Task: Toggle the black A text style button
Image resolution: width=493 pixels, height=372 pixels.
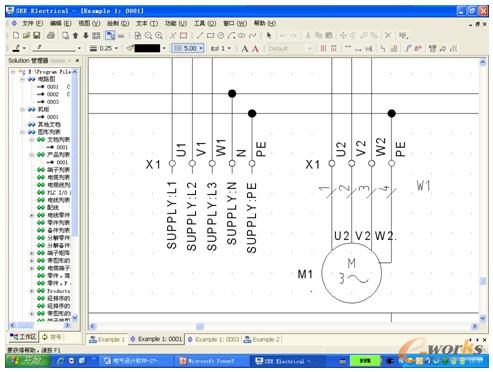Action: [x=245, y=49]
